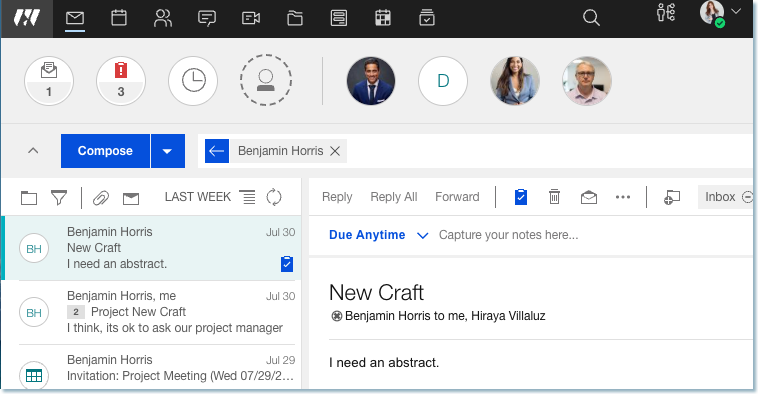This screenshot has width=758, height=394.
Task: Click the sender status icon before Benjamin Horris
Action: pyautogui.click(x=336, y=316)
